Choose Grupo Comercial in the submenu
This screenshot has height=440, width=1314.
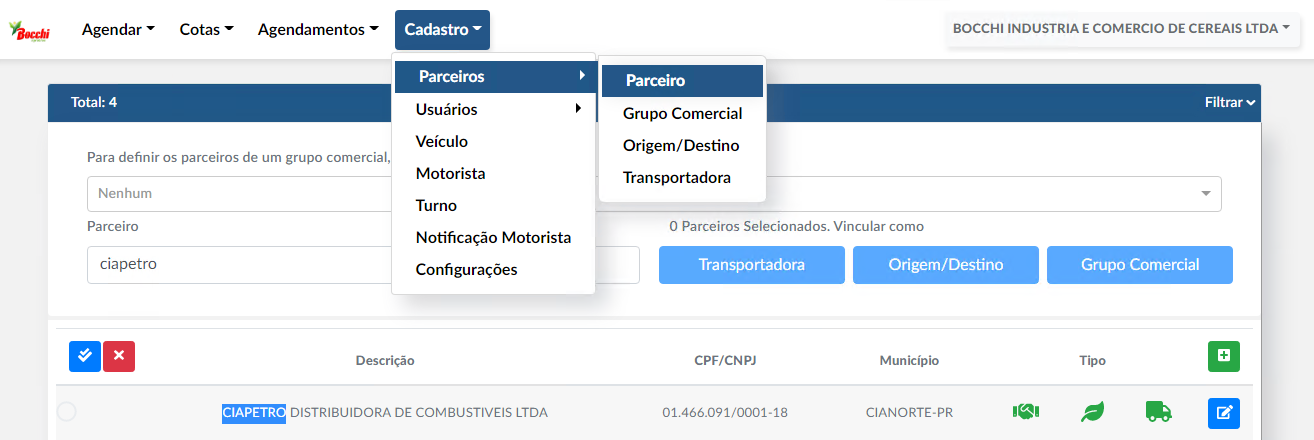point(683,113)
